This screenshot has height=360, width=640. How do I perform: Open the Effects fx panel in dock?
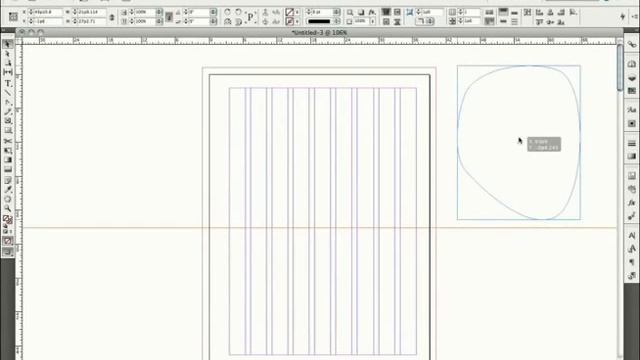tap(632, 203)
